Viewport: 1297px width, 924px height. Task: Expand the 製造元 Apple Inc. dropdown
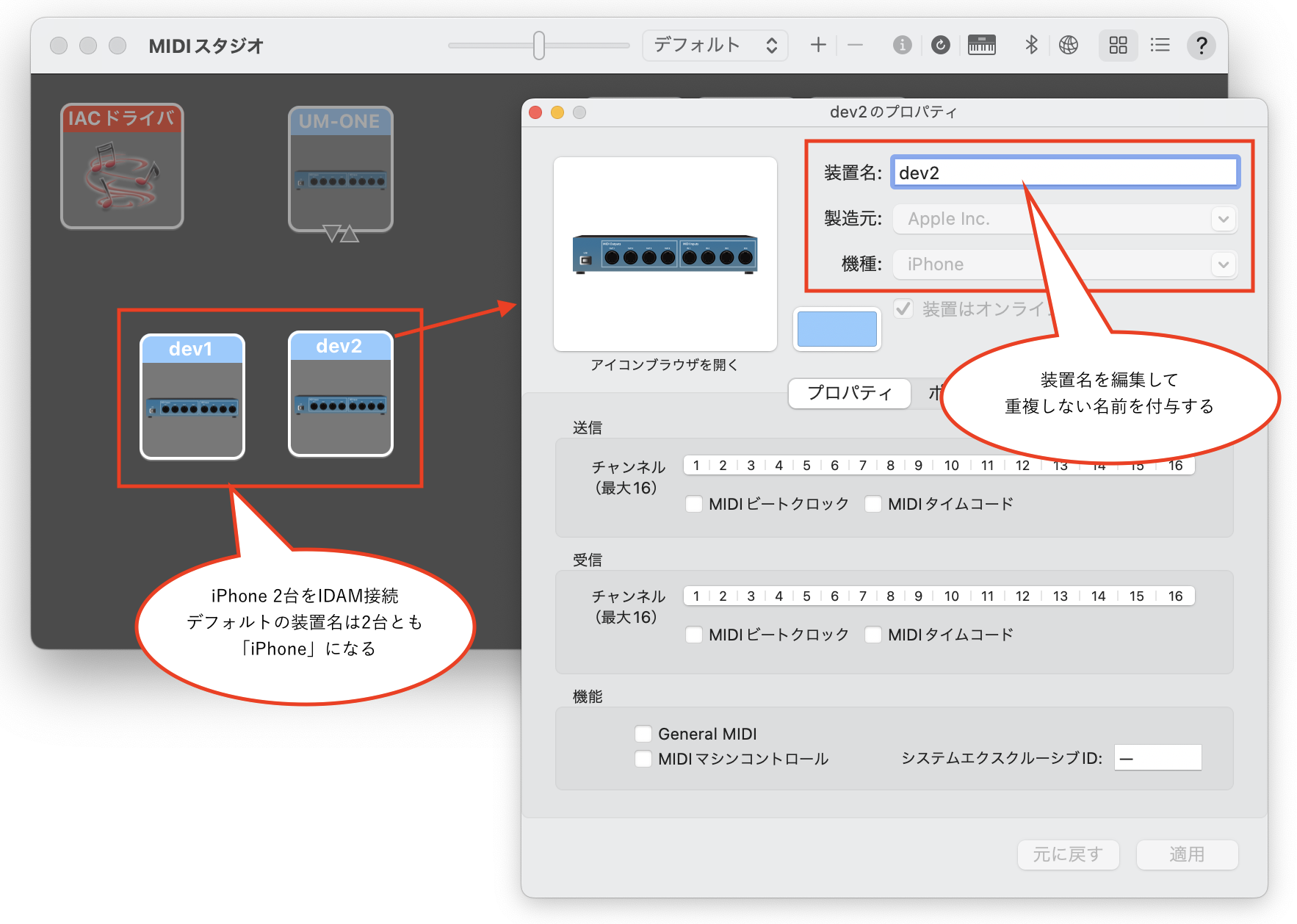coord(1223,219)
